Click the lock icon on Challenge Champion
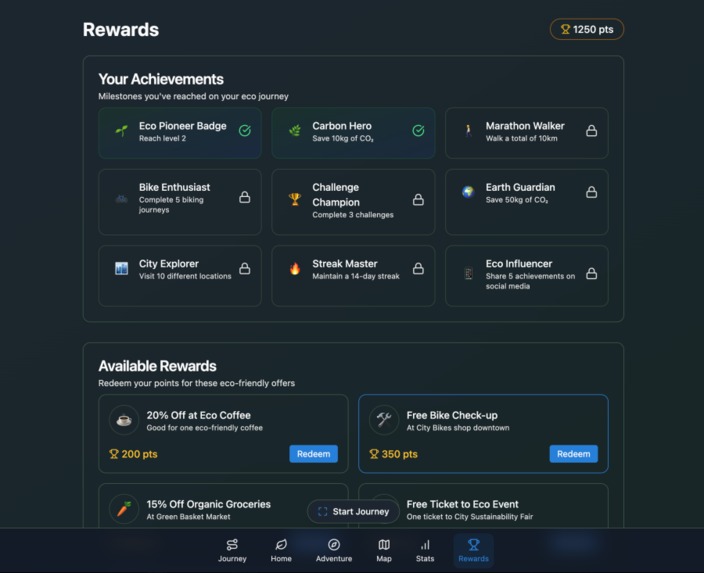704x573 pixels. [x=418, y=199]
